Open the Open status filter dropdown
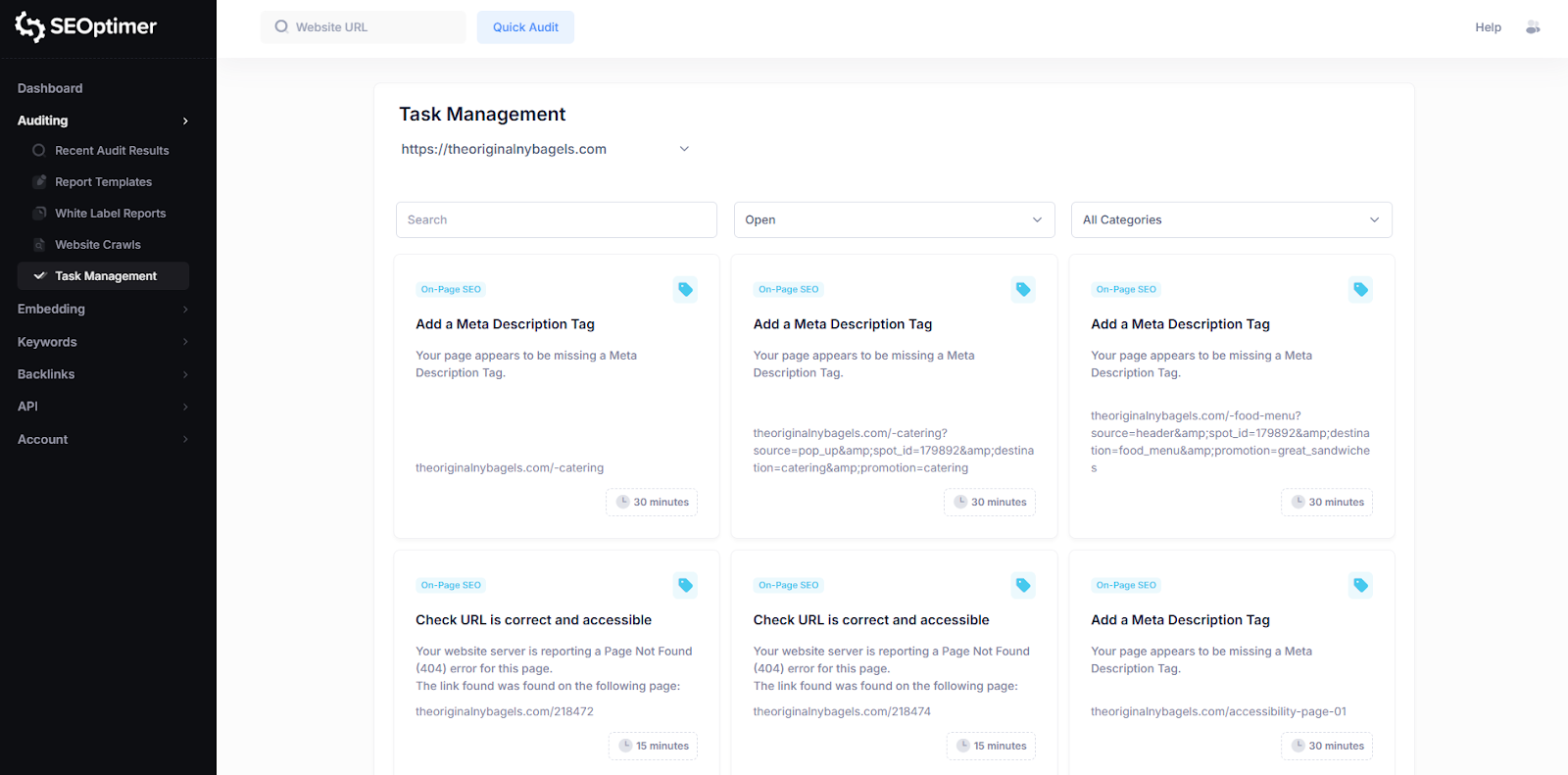1568x775 pixels. click(x=894, y=219)
